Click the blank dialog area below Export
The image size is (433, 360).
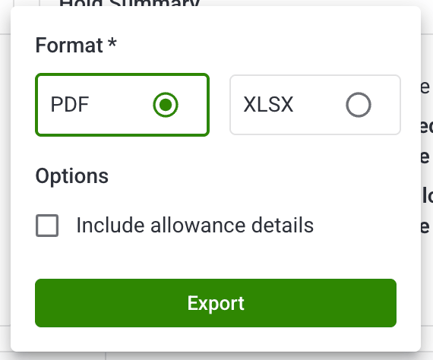pos(216,339)
